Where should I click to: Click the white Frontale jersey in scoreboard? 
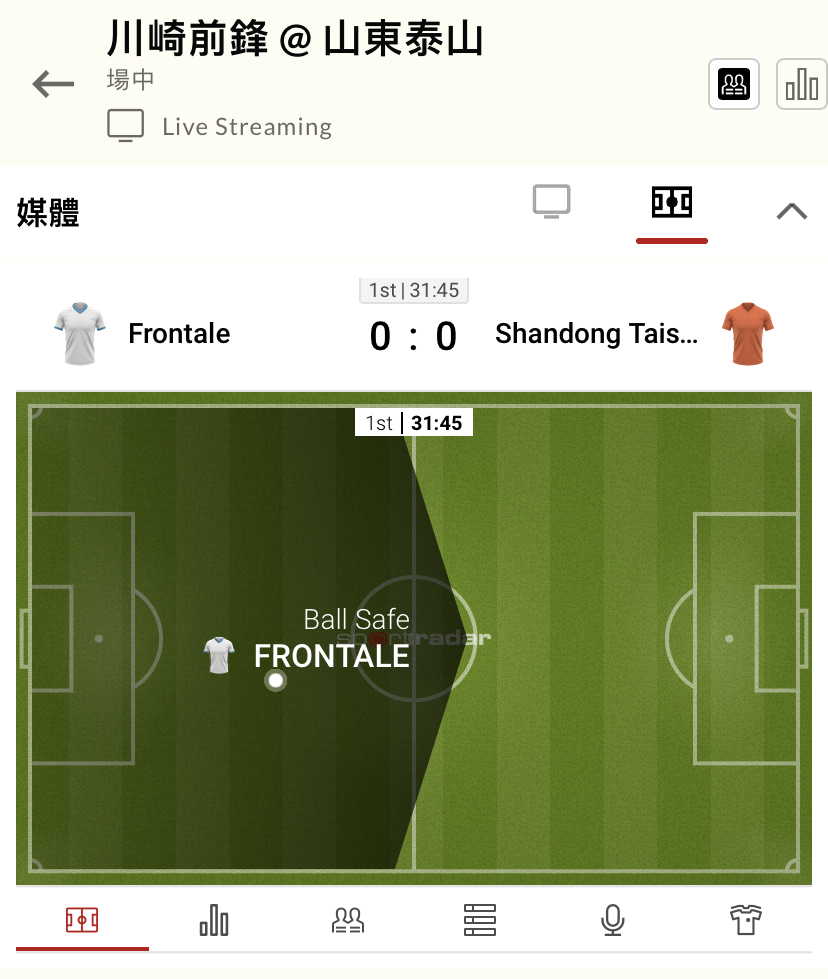tap(80, 333)
